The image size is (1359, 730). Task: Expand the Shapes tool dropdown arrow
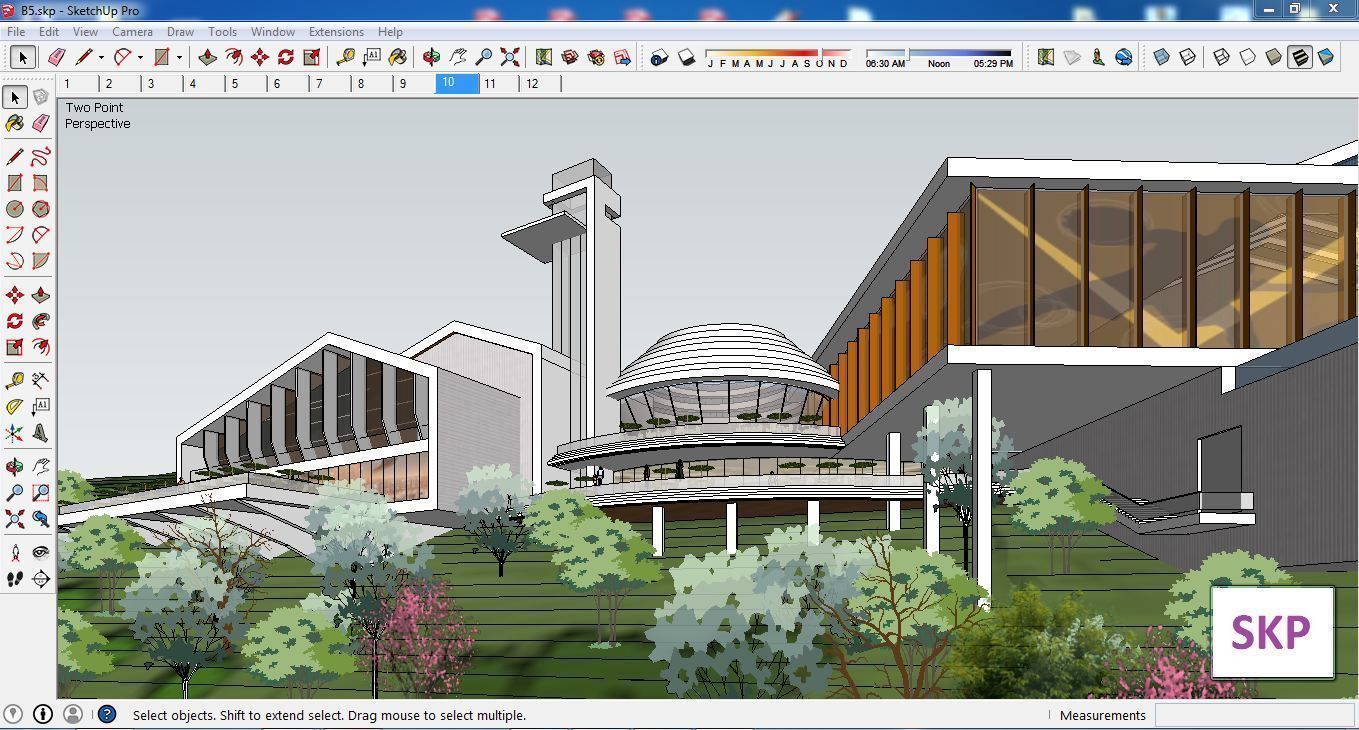point(179,57)
